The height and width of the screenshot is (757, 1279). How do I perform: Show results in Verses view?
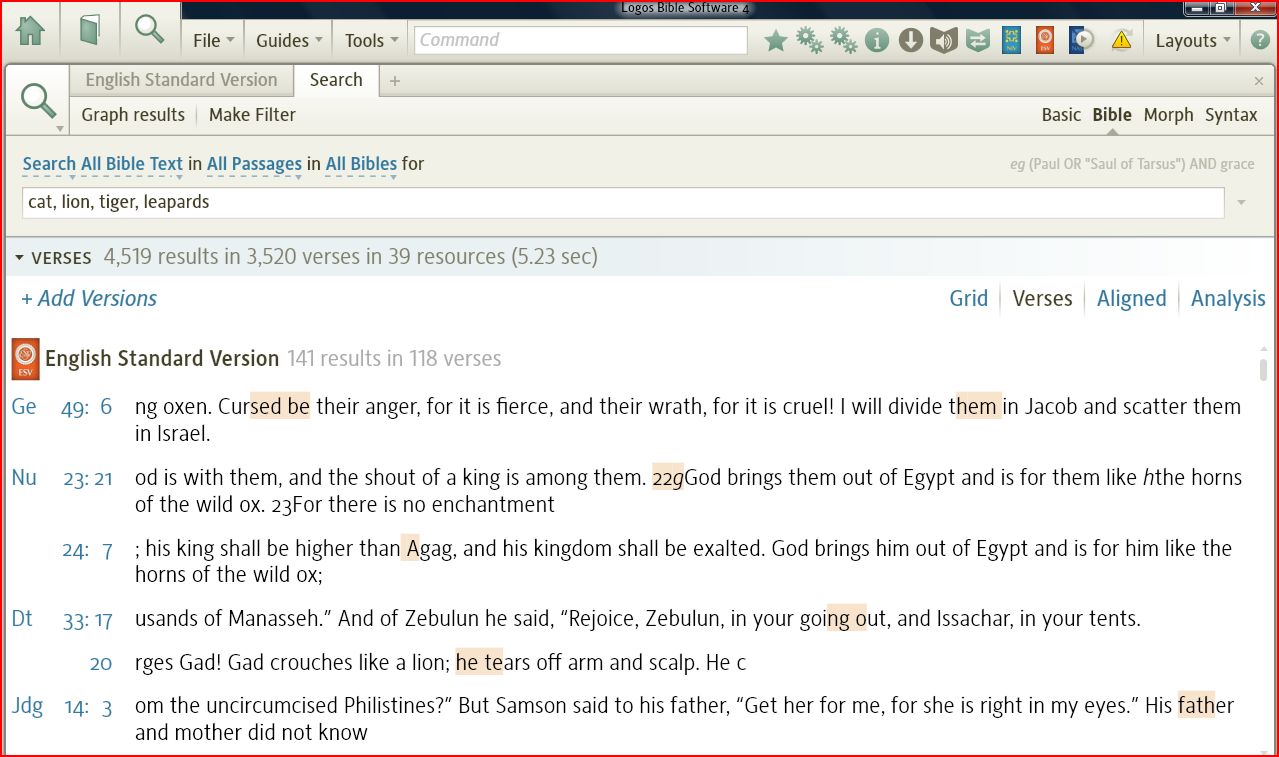tap(1042, 298)
